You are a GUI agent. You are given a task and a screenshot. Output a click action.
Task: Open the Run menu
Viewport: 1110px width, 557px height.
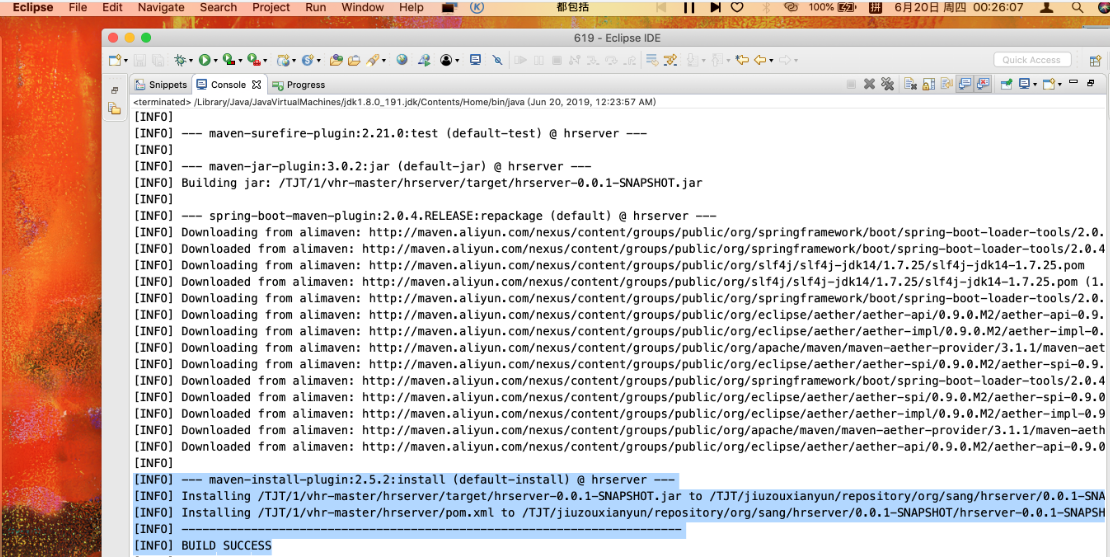(316, 7)
